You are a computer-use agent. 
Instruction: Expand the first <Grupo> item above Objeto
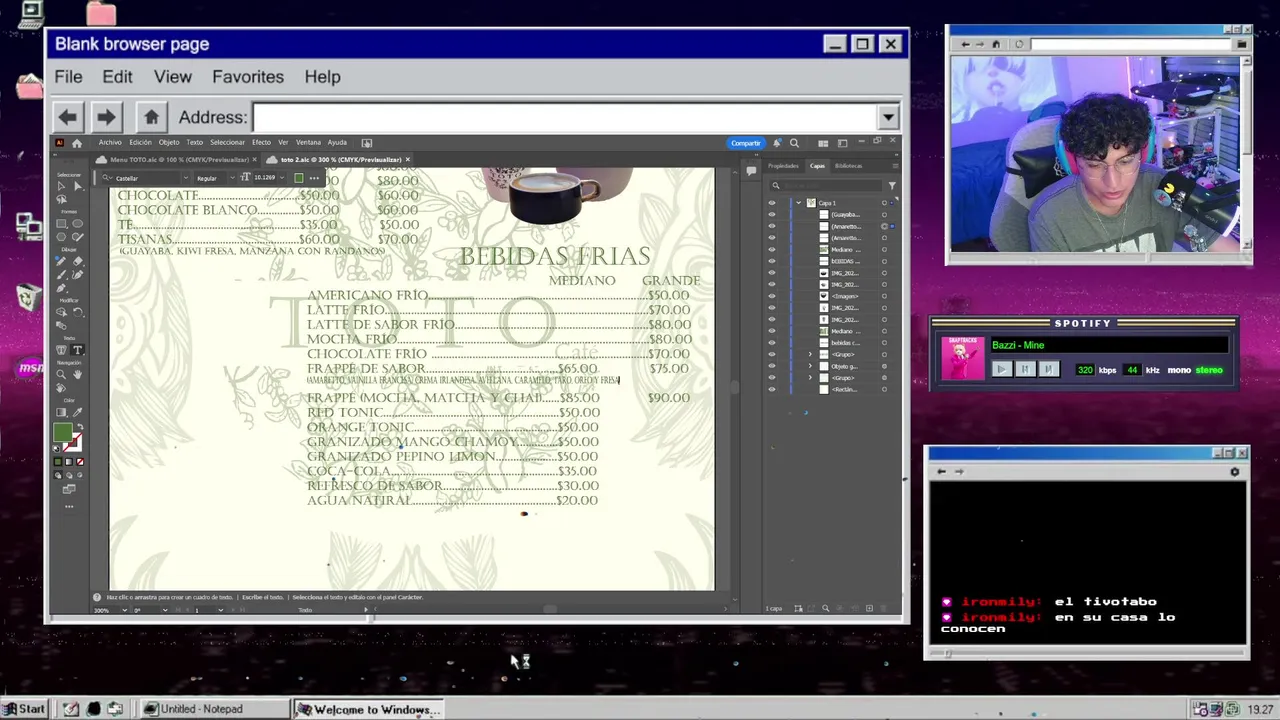click(x=810, y=355)
